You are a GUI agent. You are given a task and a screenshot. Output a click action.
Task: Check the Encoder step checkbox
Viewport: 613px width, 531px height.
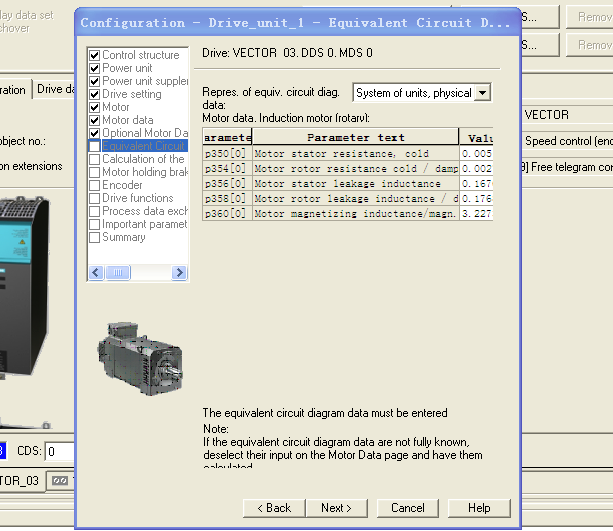point(94,185)
